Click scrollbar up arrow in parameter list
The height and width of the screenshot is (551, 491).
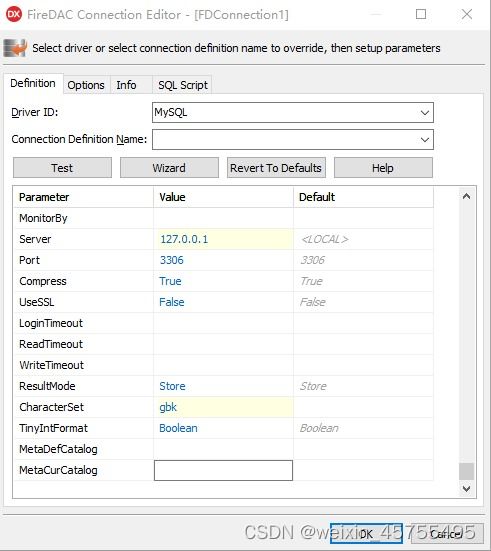tap(466, 196)
